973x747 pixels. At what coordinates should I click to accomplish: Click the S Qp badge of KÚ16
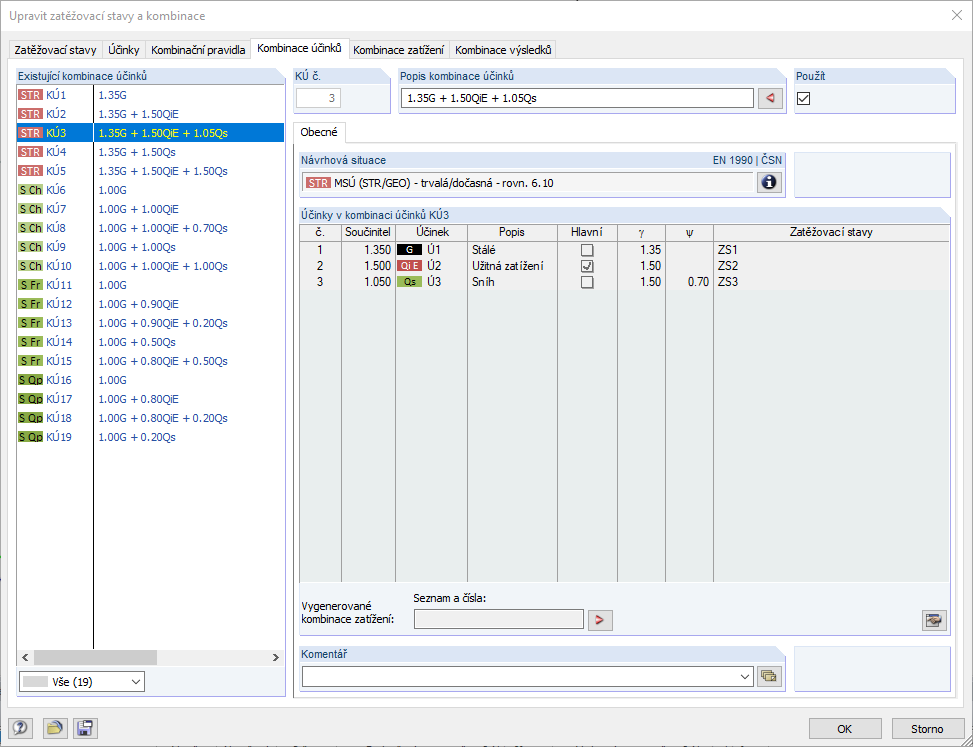(x=30, y=380)
